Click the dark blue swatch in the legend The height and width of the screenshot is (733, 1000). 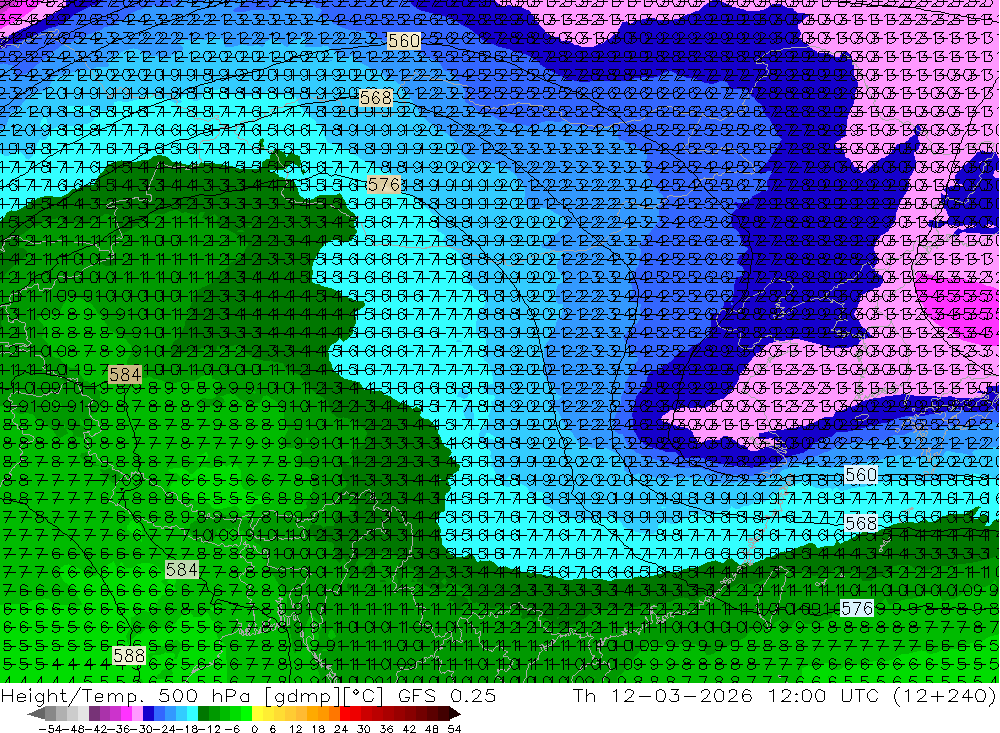(148, 713)
